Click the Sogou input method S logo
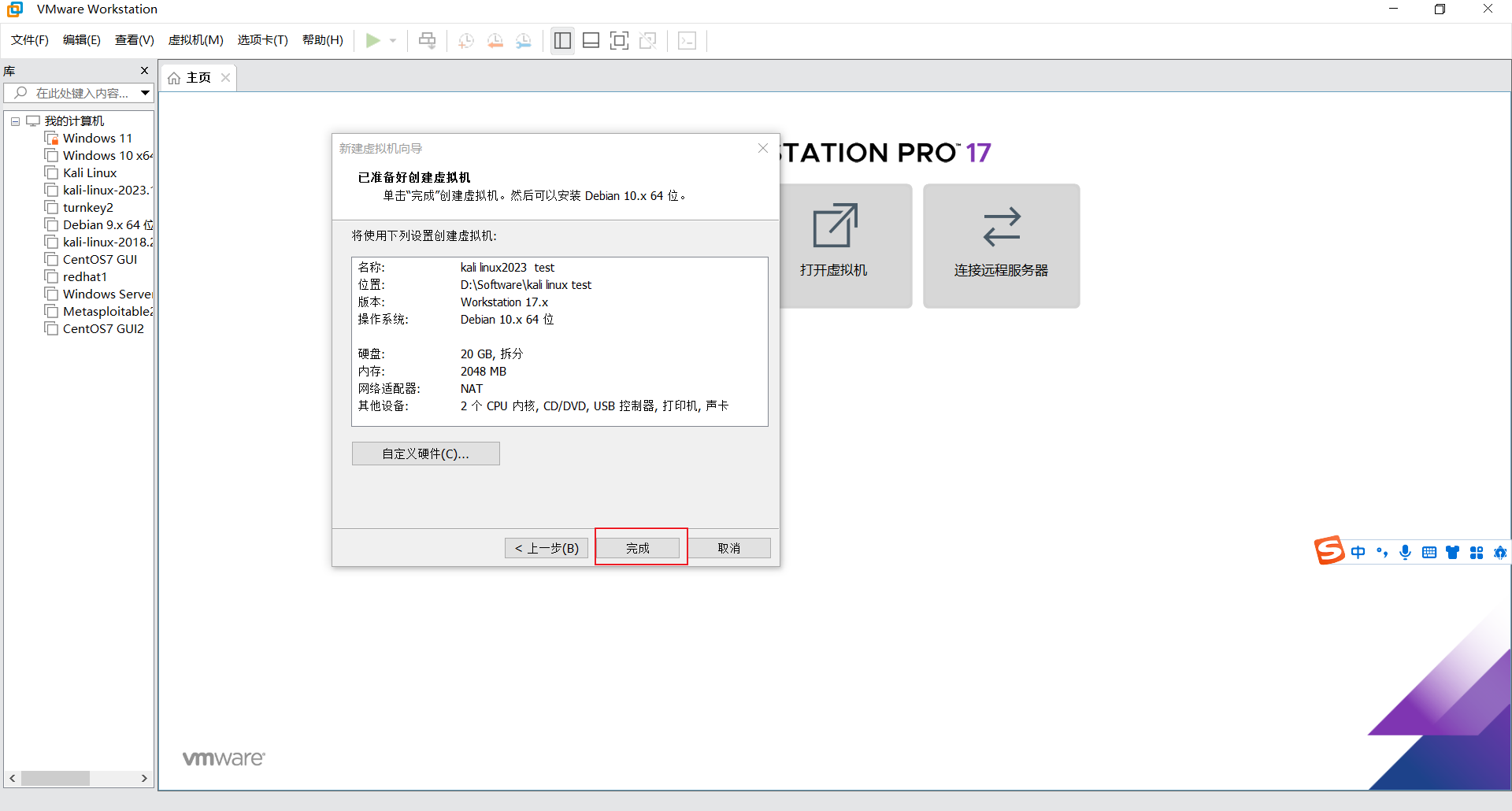This screenshot has width=1512, height=811. 1329,550
